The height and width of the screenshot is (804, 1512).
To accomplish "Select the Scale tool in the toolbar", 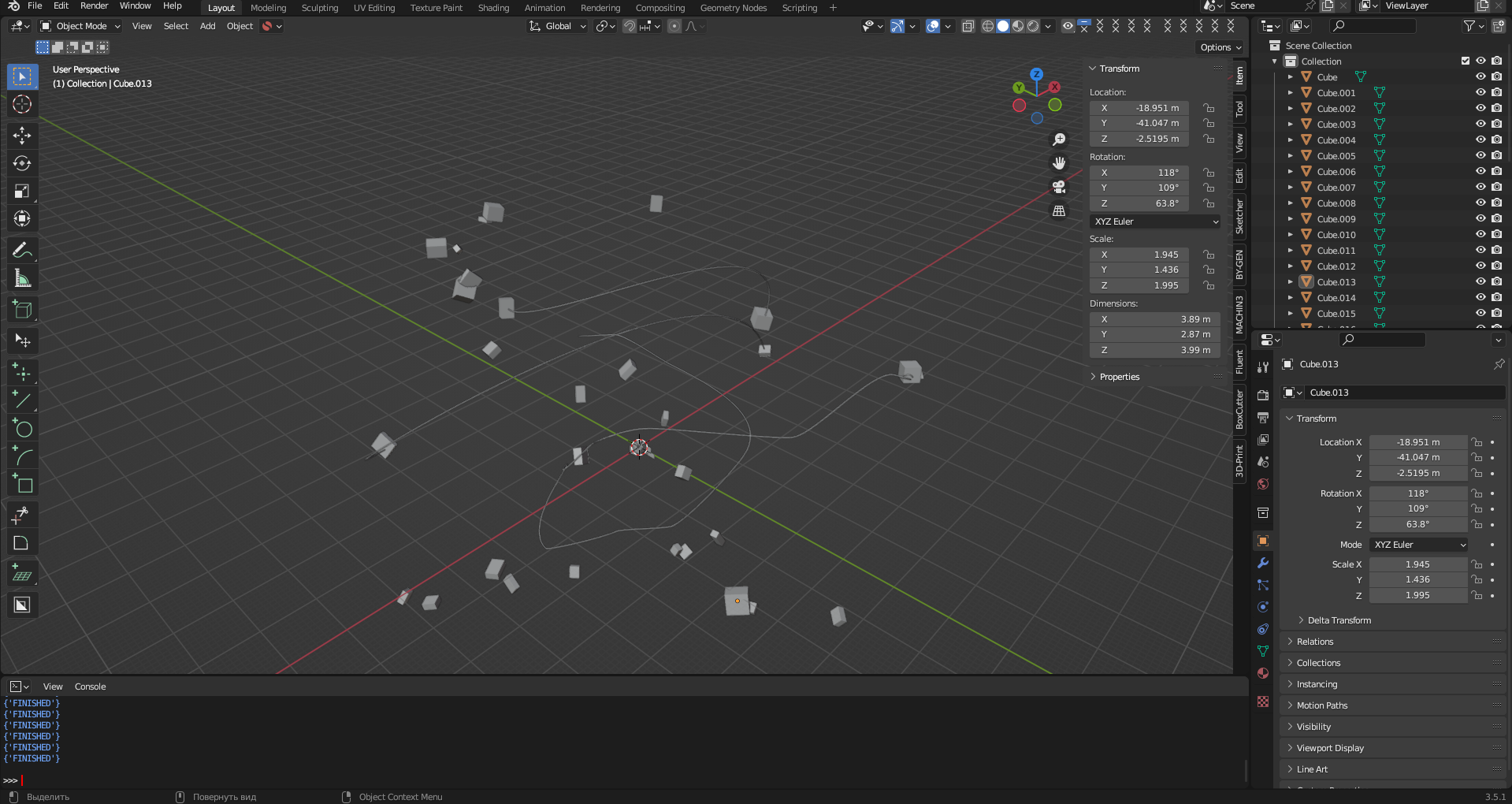I will pos(22,191).
